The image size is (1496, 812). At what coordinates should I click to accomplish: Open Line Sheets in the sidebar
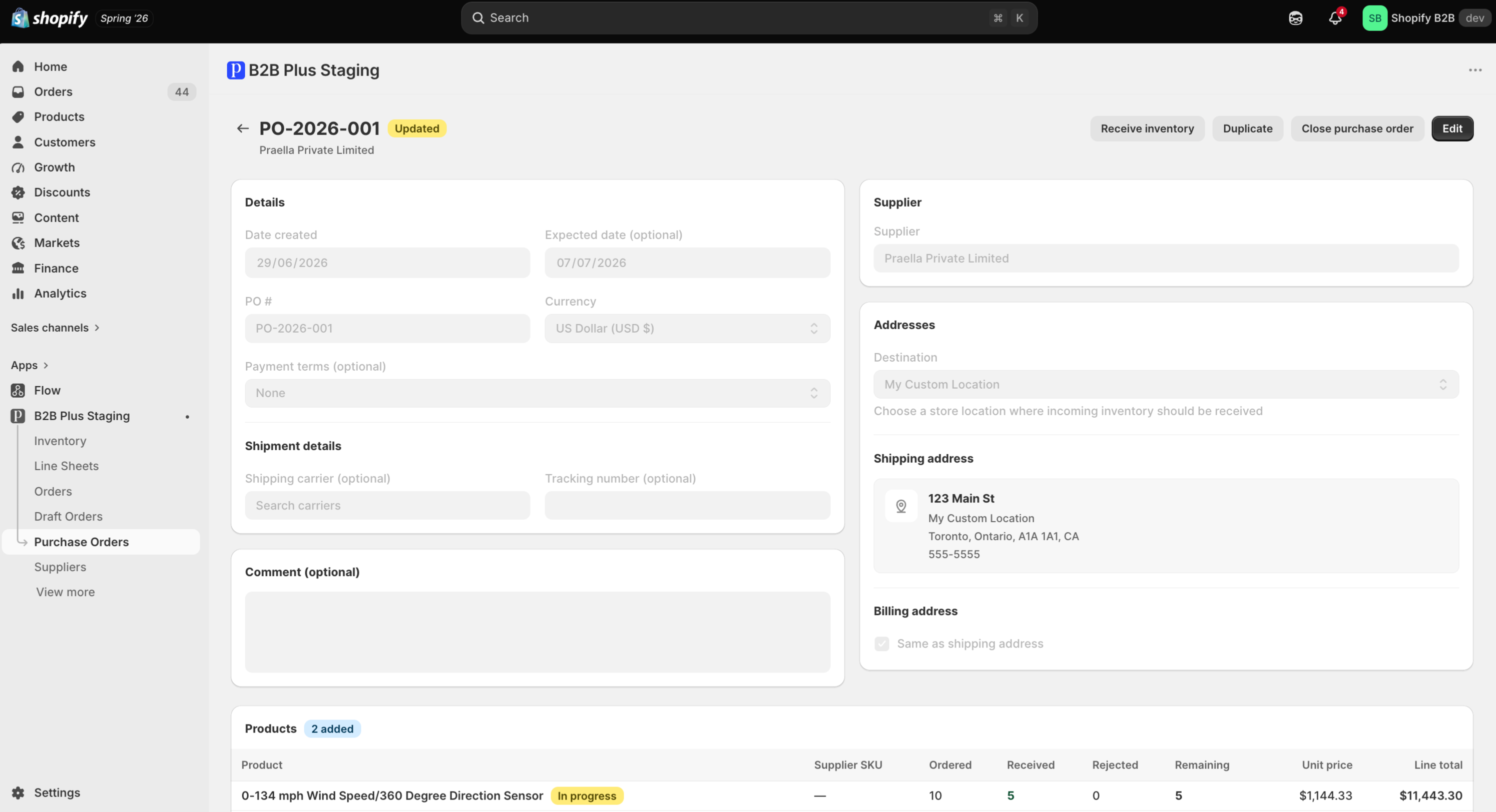tap(66, 466)
